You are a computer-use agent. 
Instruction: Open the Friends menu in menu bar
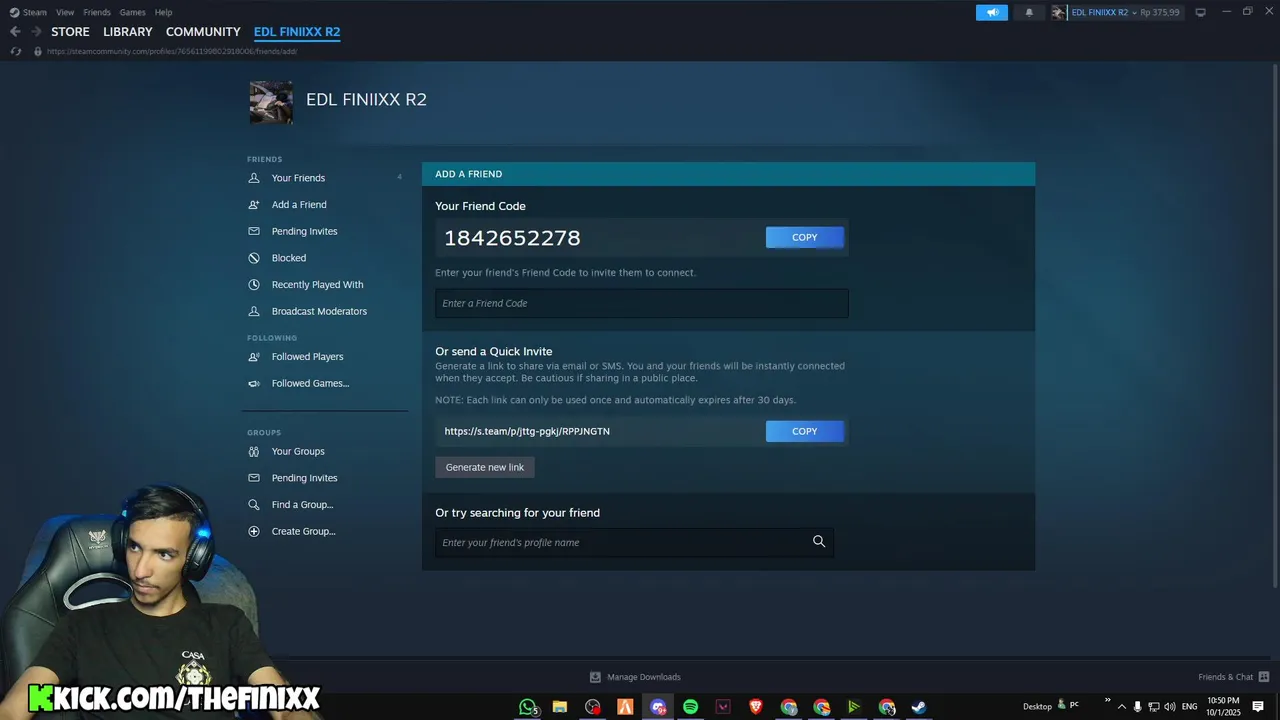coord(97,12)
